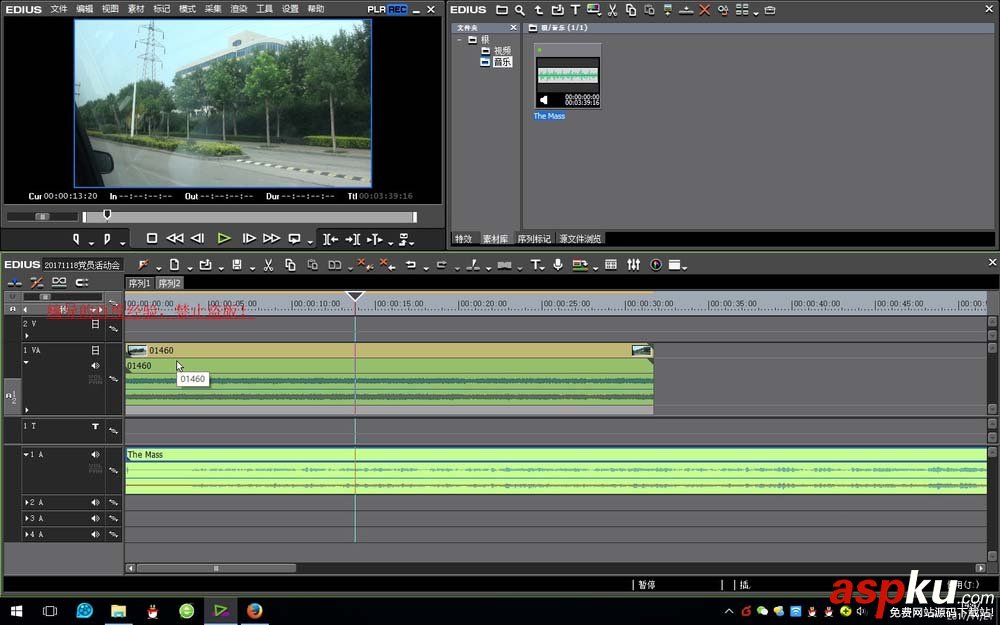Screen dimensions: 1000x625
Task: Switch to the 特效 tab in bin panel
Action: [x=464, y=239]
